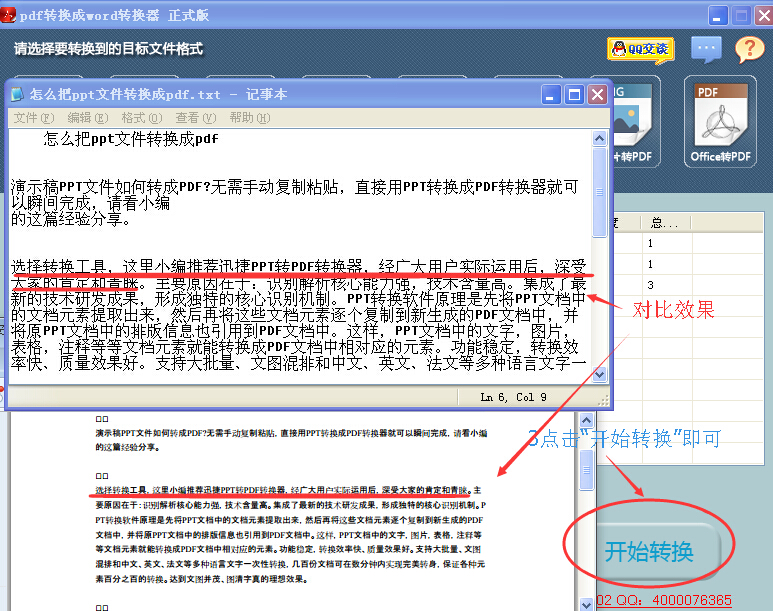Close the pdf转换成word转换器 main window

coord(764,16)
